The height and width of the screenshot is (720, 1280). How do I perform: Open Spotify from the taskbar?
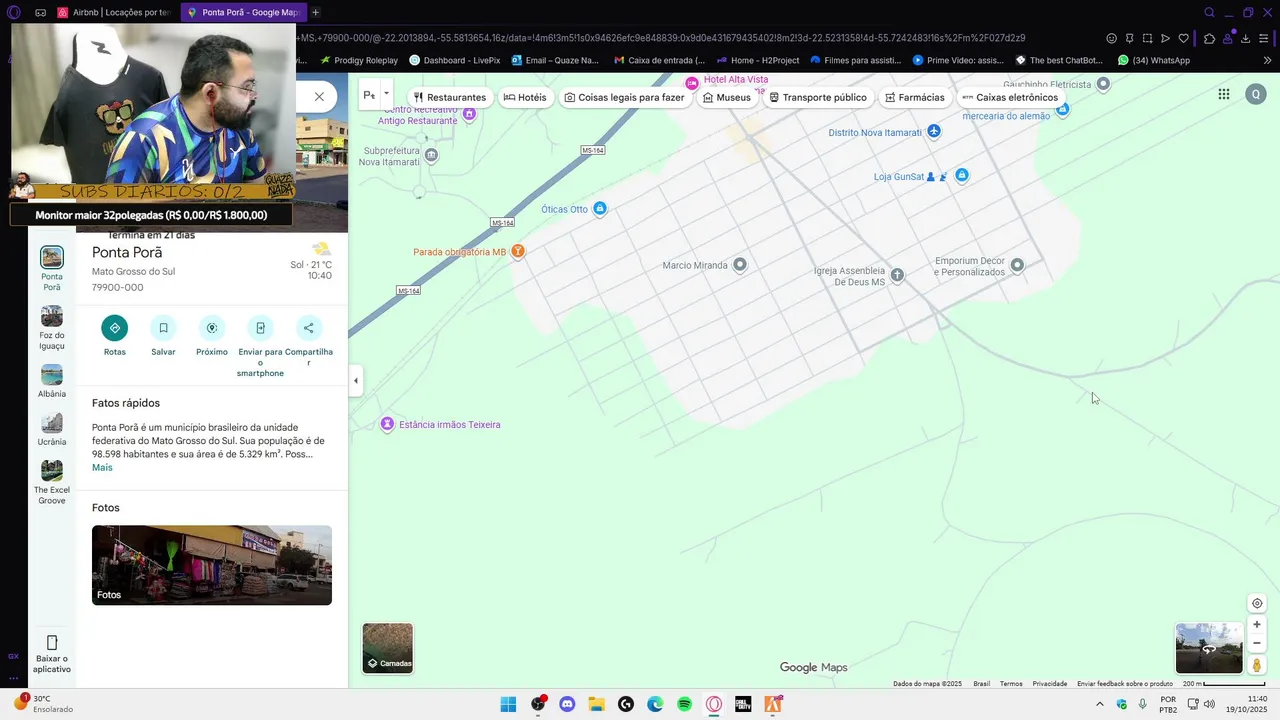coord(684,704)
